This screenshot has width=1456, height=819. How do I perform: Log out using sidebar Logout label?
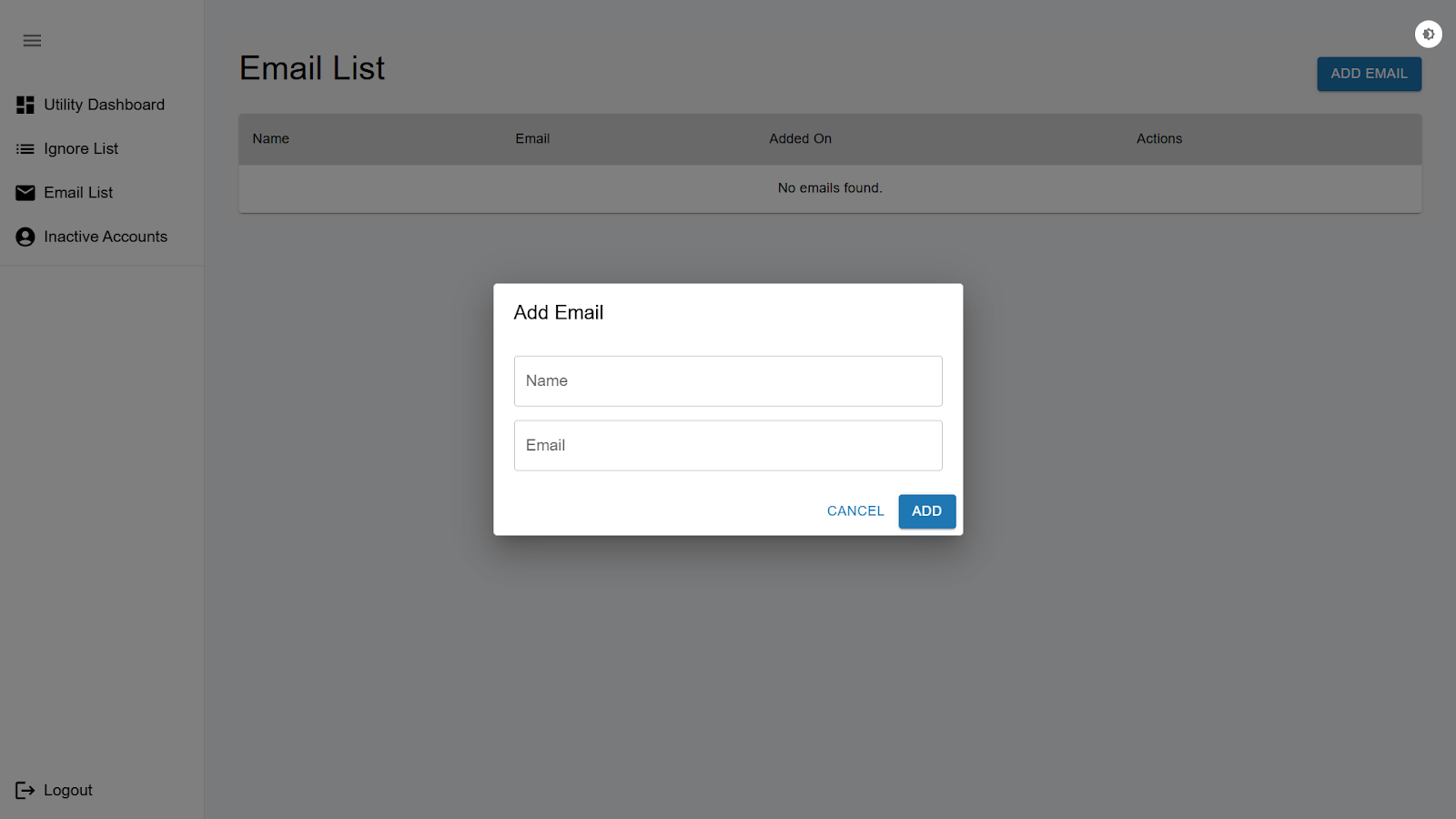coord(68,790)
